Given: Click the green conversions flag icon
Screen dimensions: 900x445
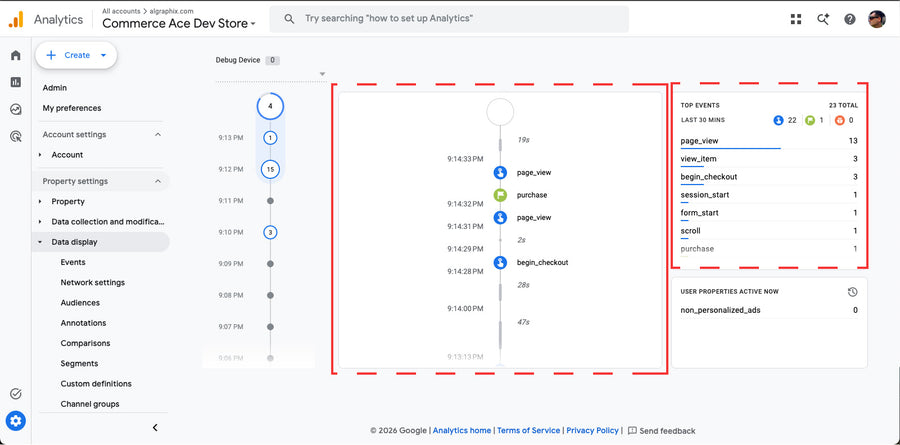Looking at the screenshot, I should [x=809, y=121].
